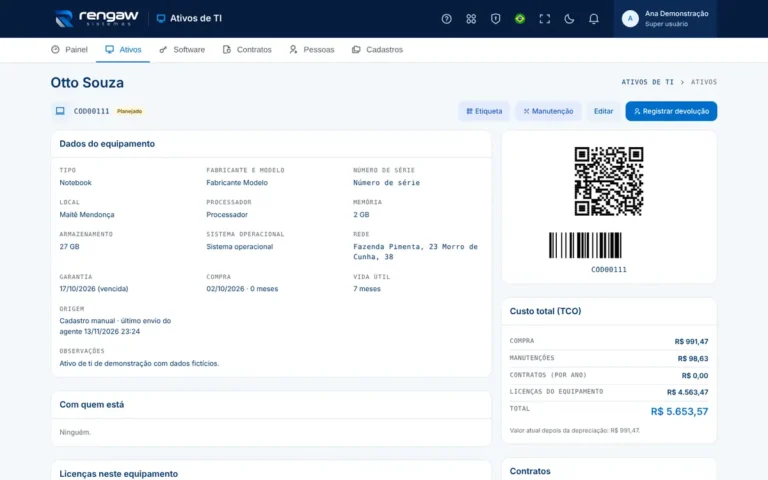The image size is (768, 480).
Task: Click warranty date 17/10/2026 (vencida)
Action: pyautogui.click(x=94, y=289)
